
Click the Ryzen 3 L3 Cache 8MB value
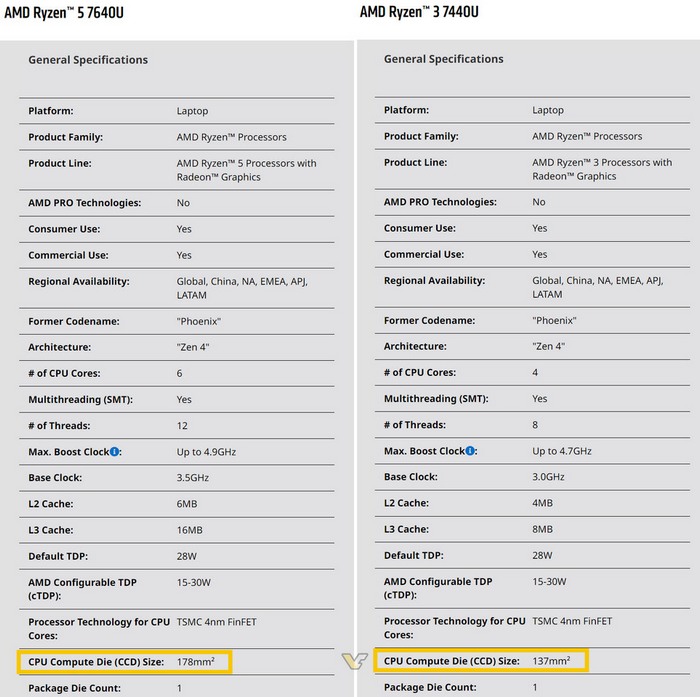[546, 530]
